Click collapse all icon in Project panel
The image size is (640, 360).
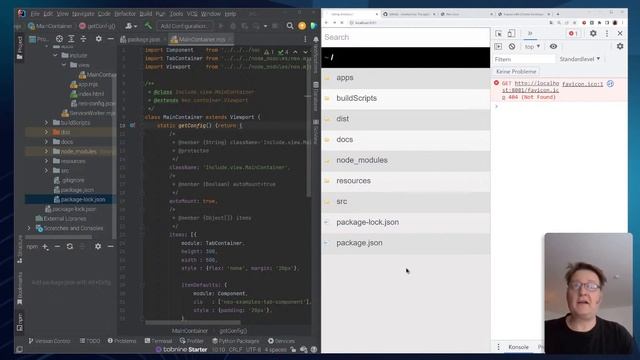click(84, 39)
